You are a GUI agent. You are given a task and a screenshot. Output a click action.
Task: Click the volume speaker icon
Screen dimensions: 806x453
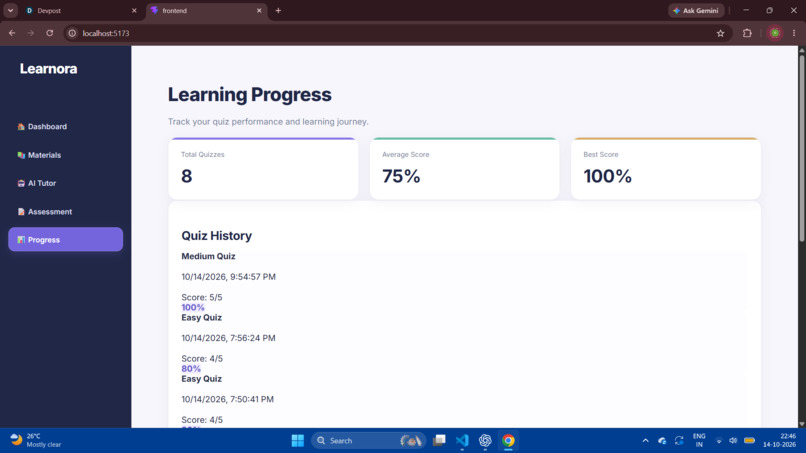(733, 441)
